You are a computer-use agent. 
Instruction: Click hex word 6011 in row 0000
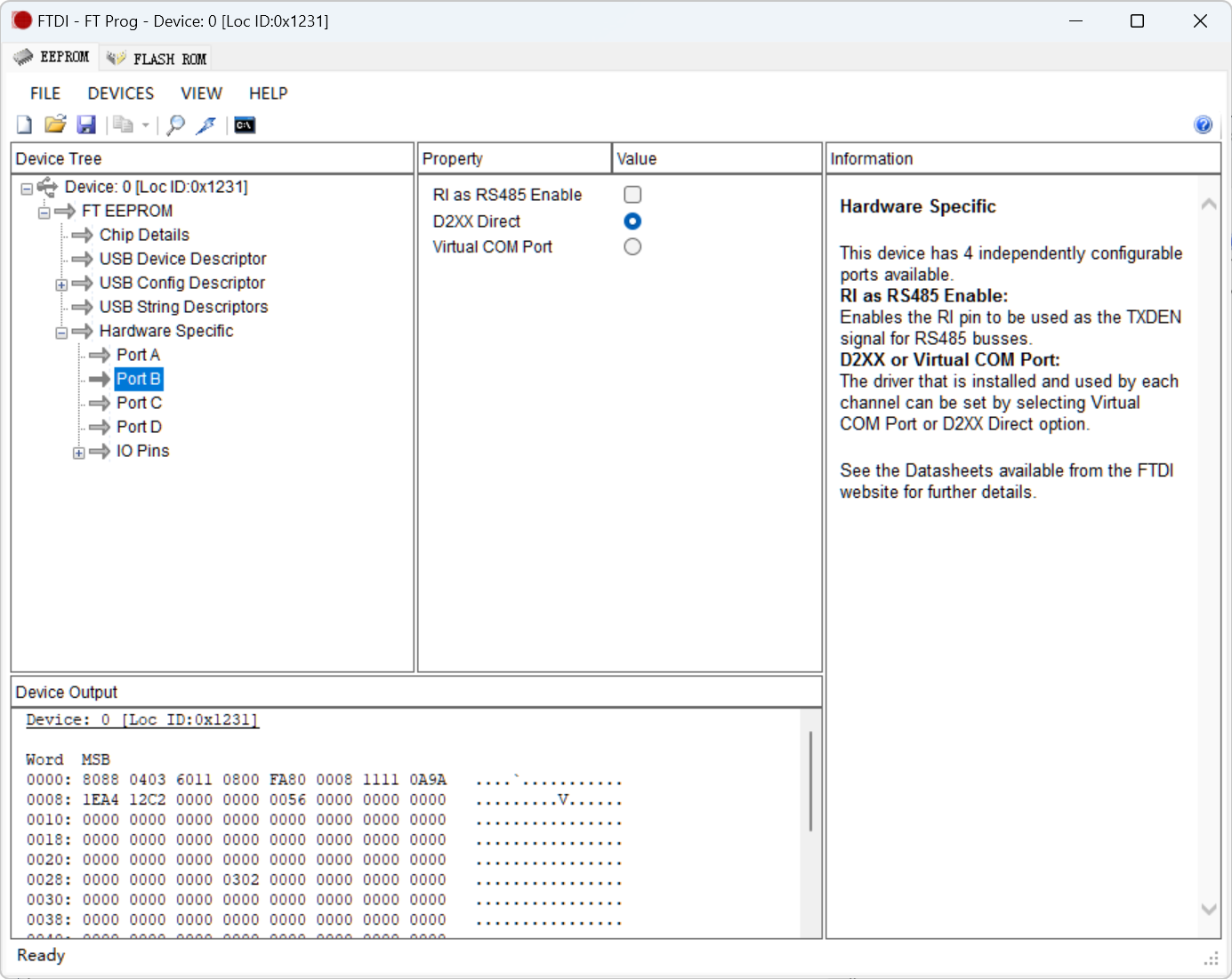194,780
